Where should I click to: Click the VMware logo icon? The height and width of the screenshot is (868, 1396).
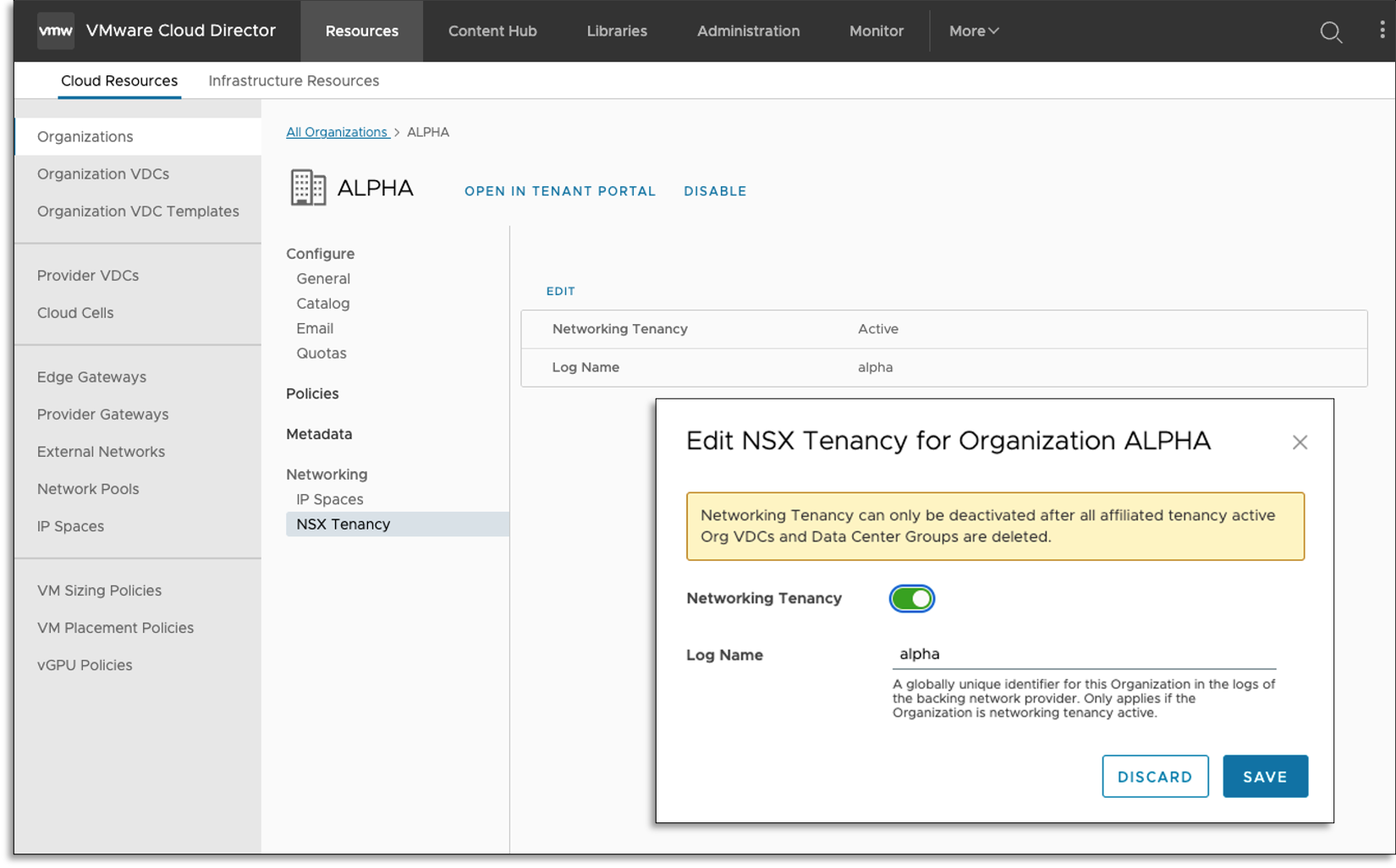(56, 31)
